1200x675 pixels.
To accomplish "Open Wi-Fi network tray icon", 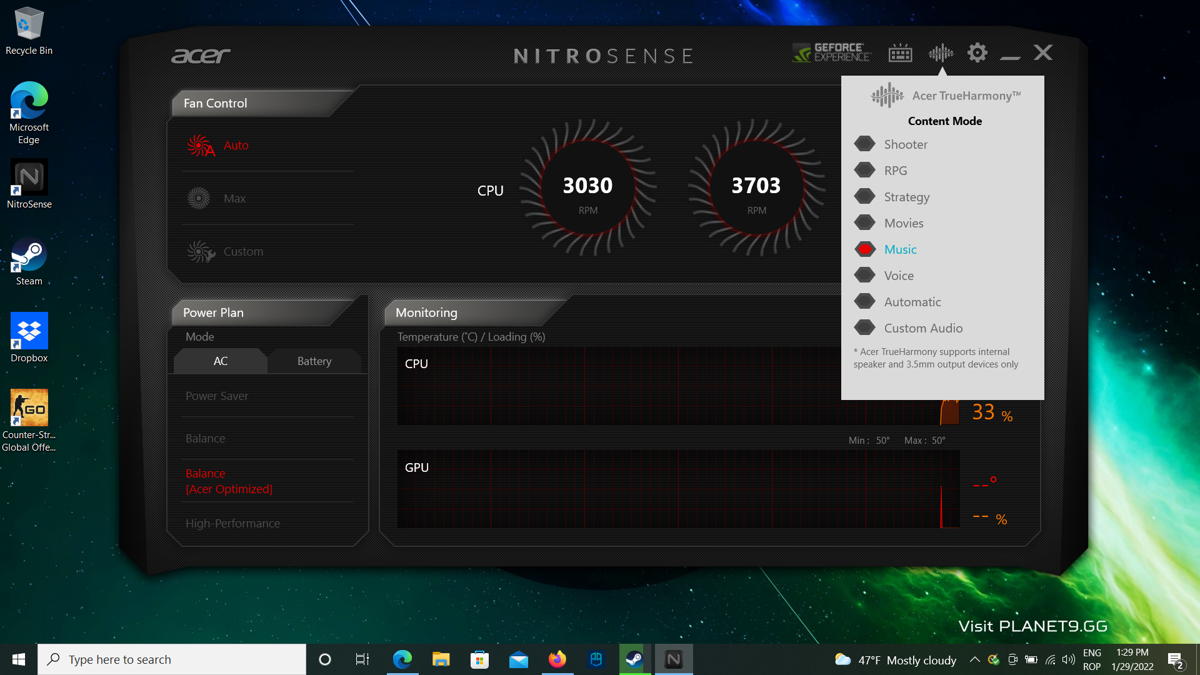I will point(1050,660).
